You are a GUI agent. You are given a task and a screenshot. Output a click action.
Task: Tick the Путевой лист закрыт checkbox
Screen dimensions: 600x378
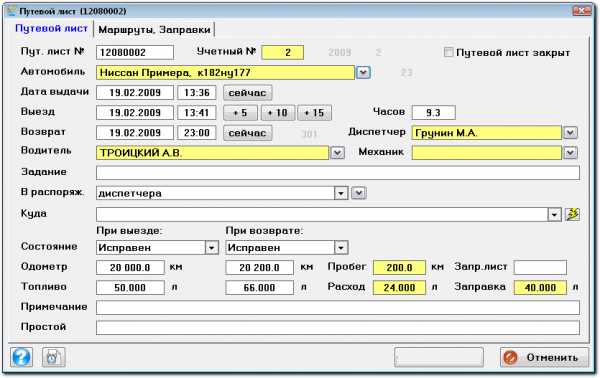(x=448, y=52)
